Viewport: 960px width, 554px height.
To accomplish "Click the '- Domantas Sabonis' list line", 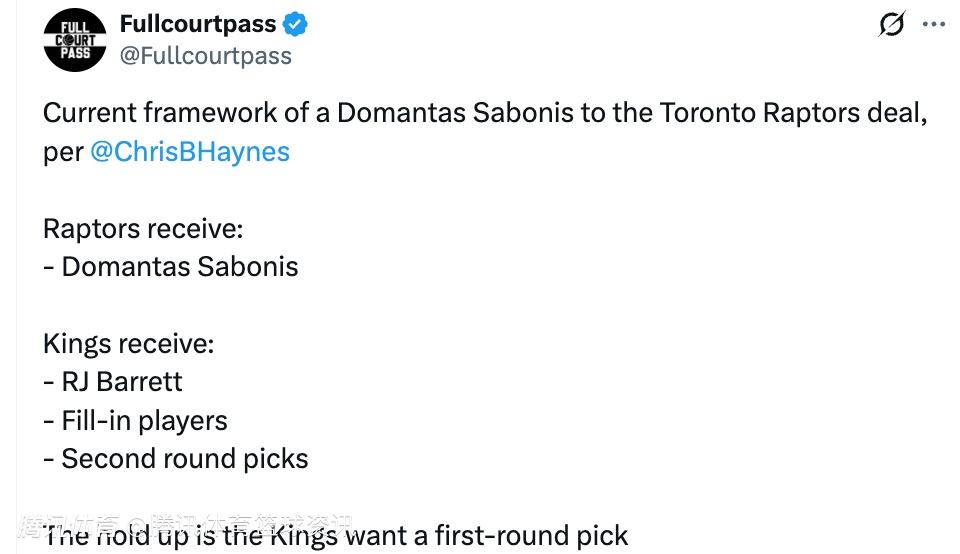I will click(171, 266).
